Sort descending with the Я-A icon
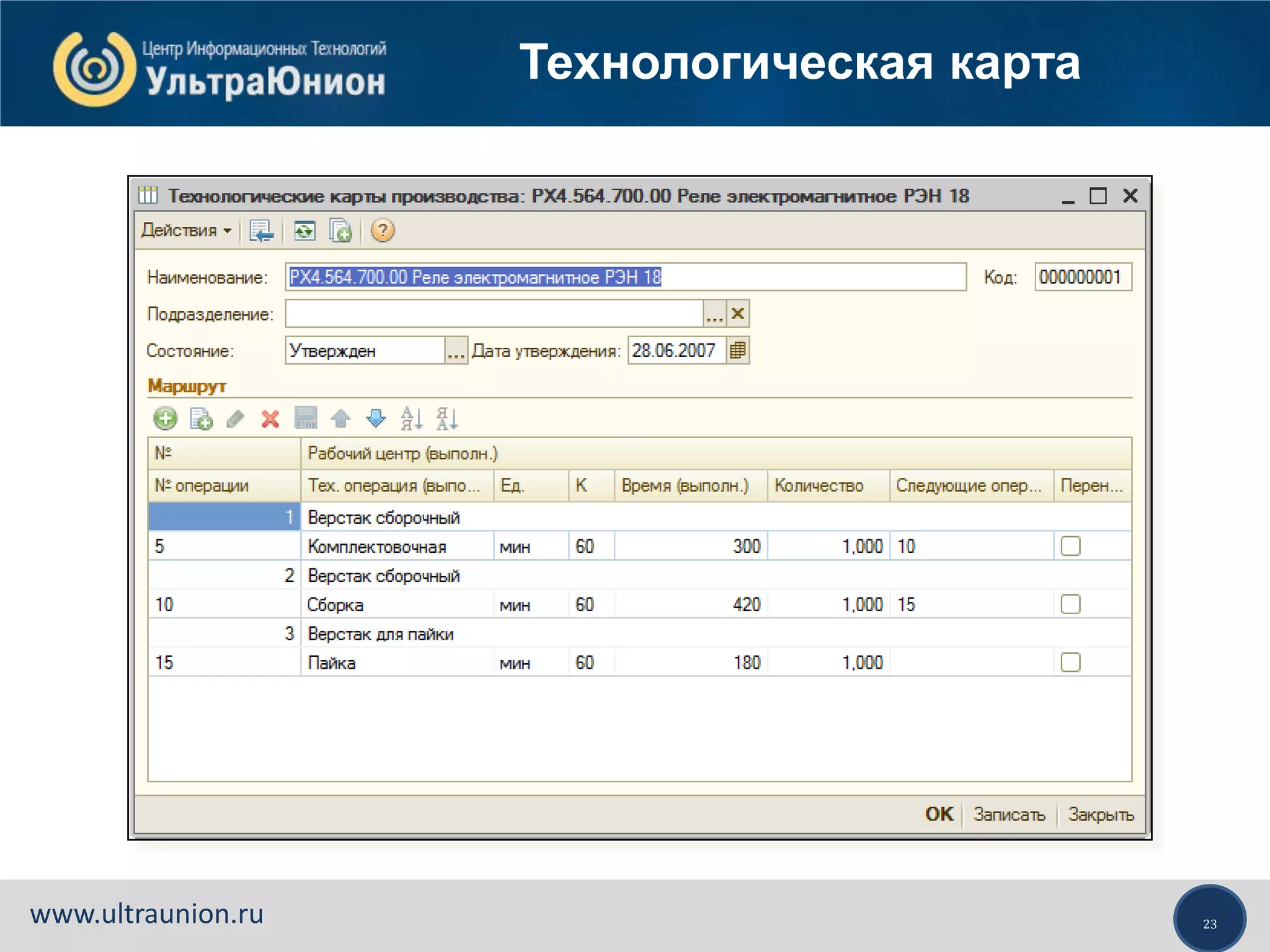The width and height of the screenshot is (1270, 952). pos(446,419)
